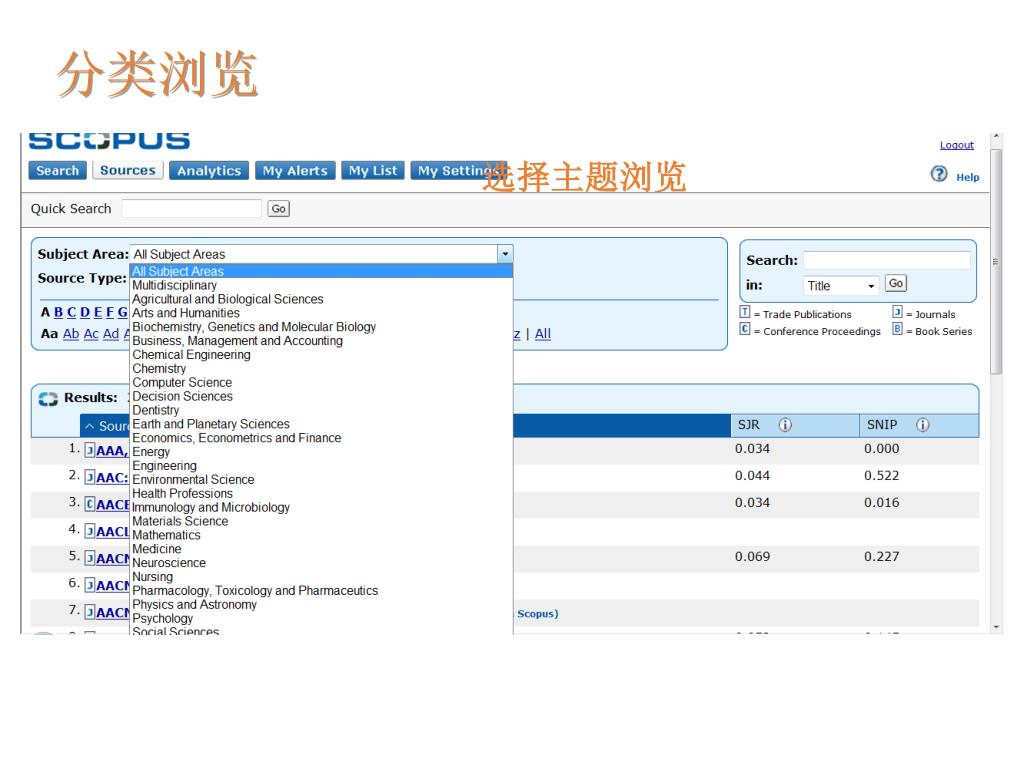Click the journal icon in row 4

(90, 531)
